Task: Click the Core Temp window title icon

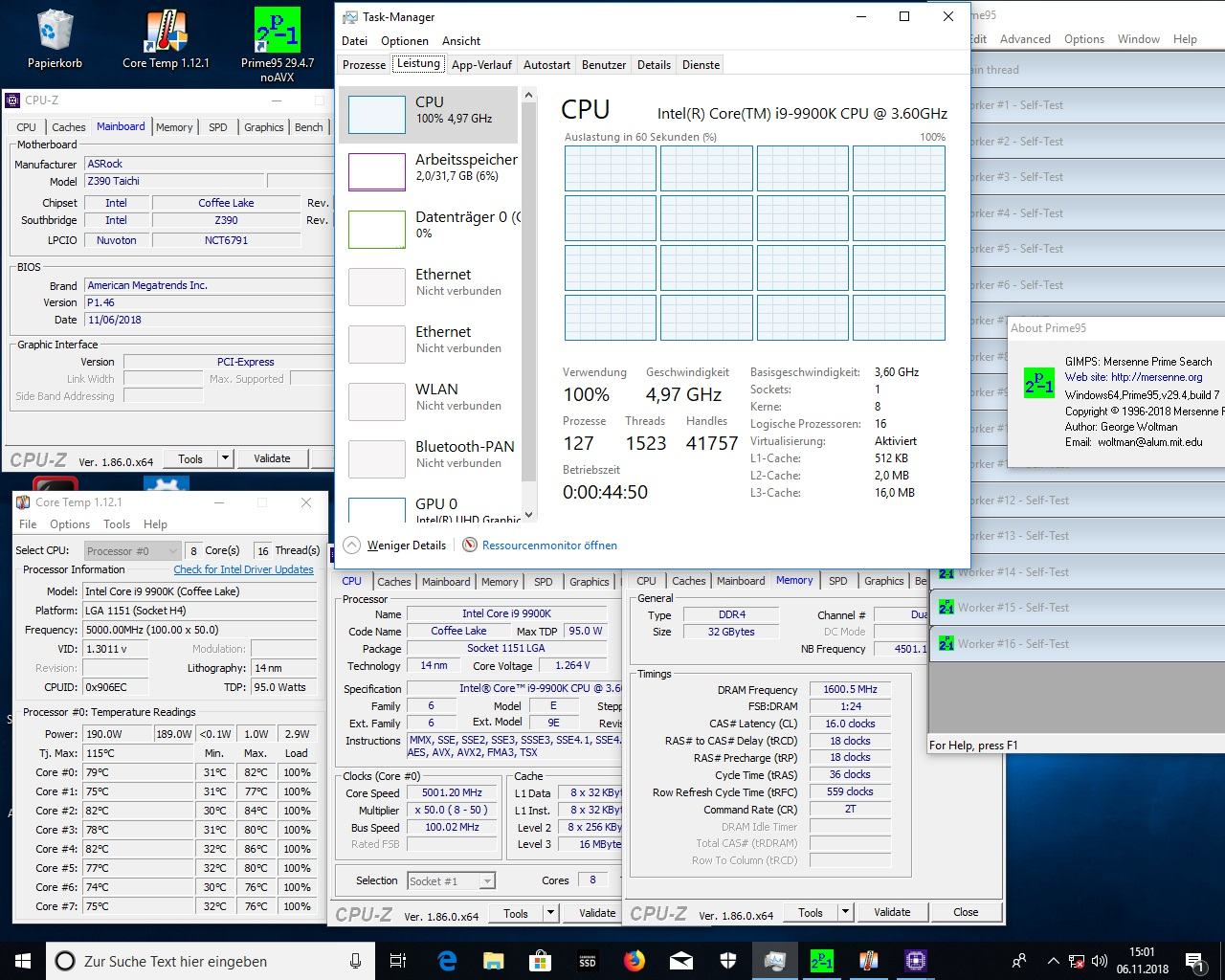Action: point(23,502)
